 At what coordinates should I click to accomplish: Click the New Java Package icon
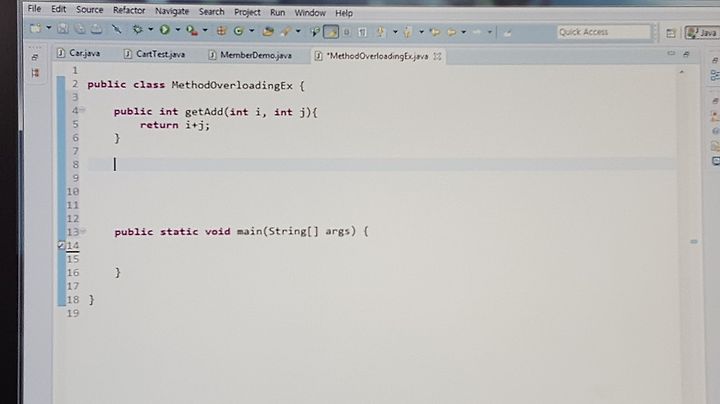221,31
